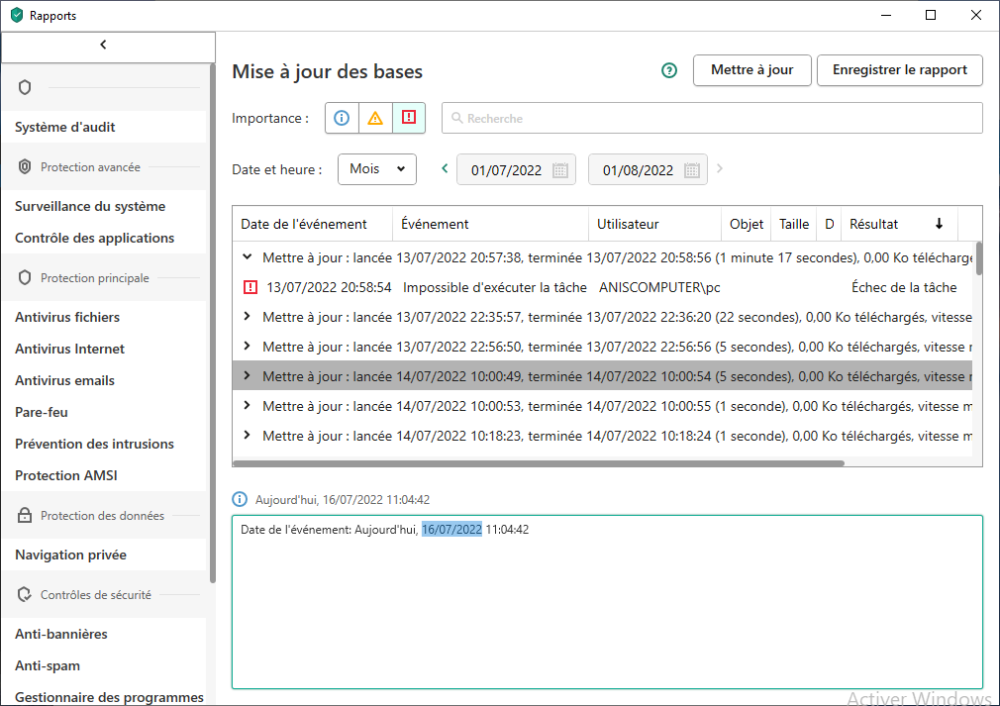
Task: Click the search magnifier icon
Action: point(457,118)
